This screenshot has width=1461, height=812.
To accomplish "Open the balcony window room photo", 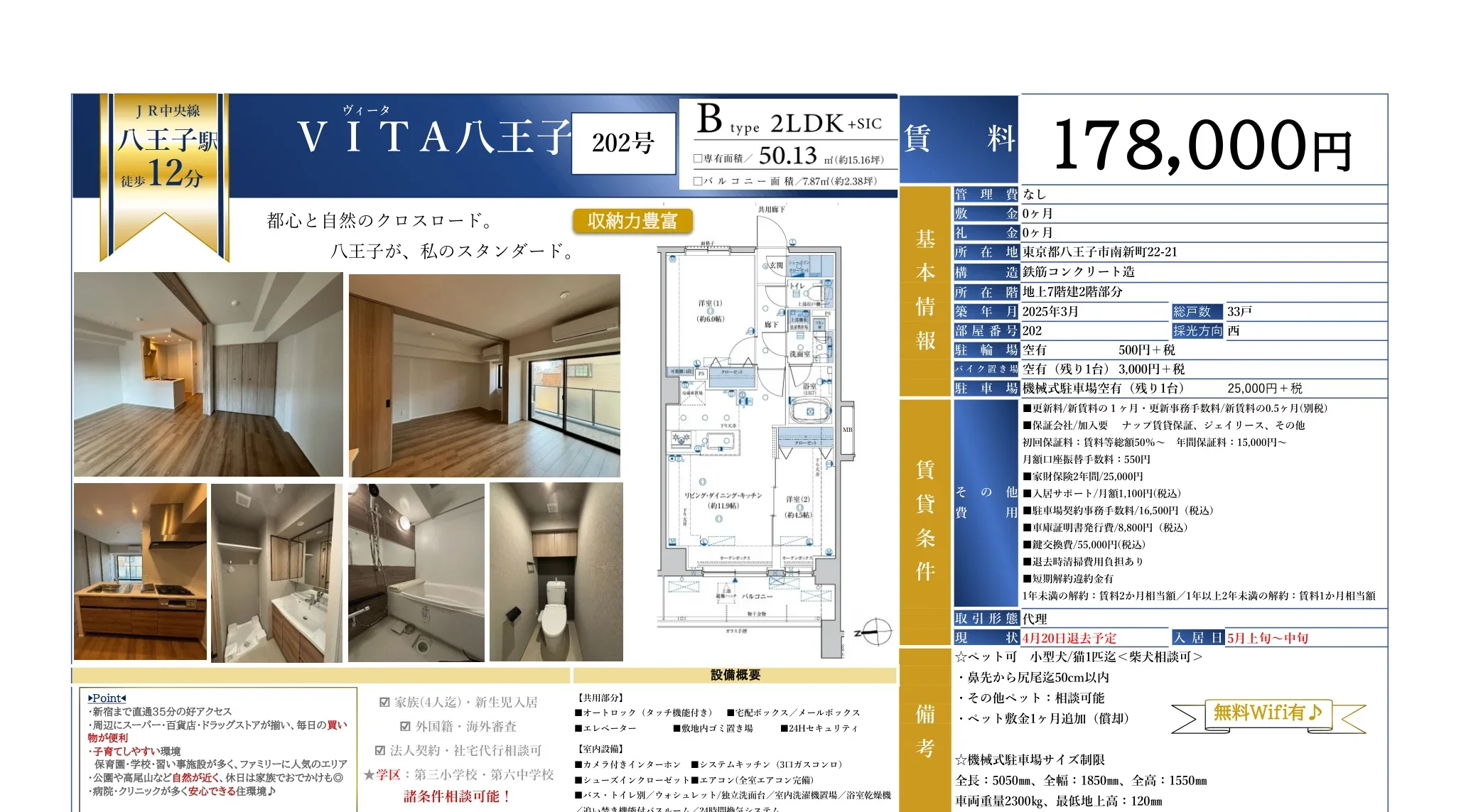I will click(x=485, y=375).
